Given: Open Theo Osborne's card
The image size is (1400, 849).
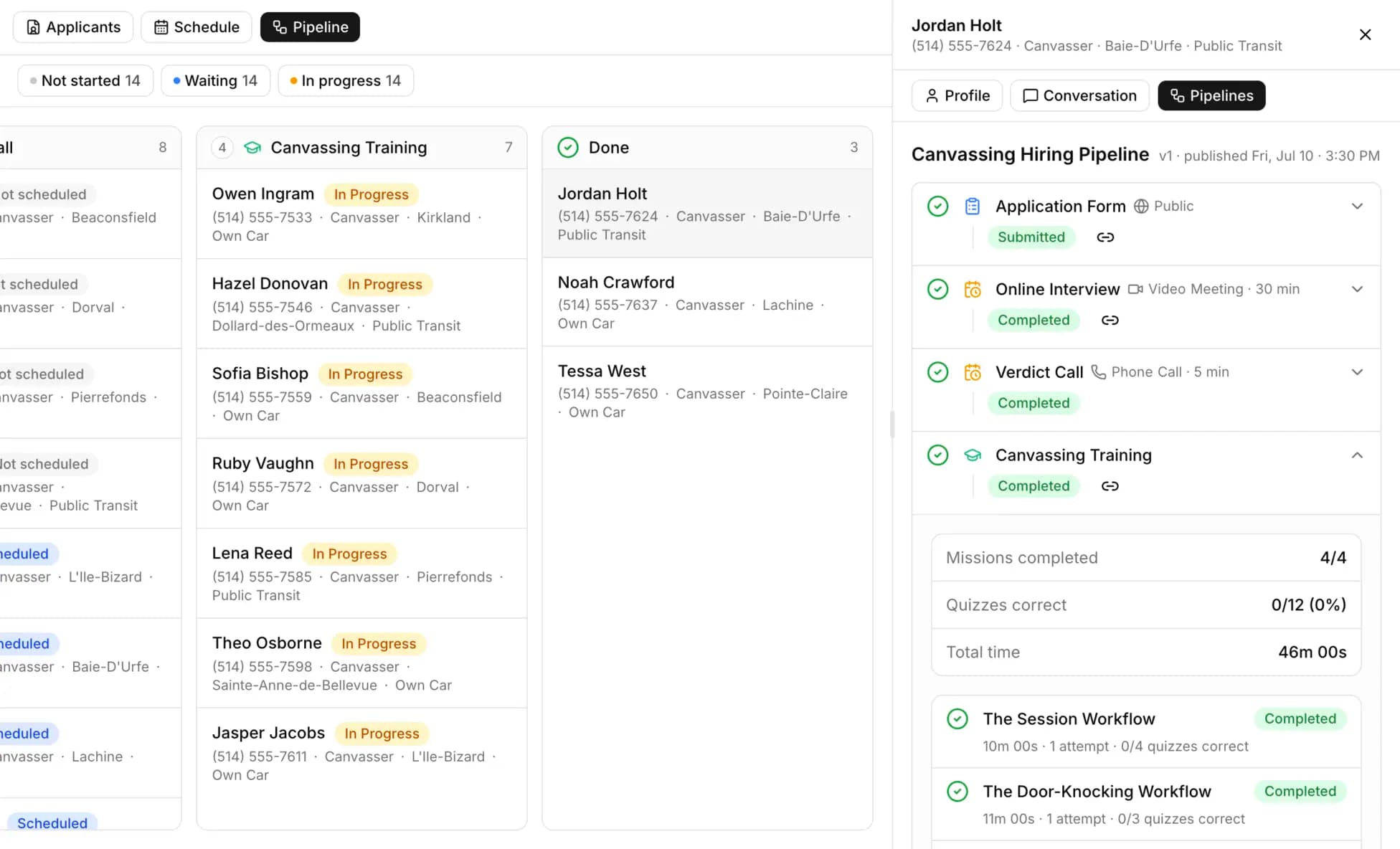Looking at the screenshot, I should (361, 663).
